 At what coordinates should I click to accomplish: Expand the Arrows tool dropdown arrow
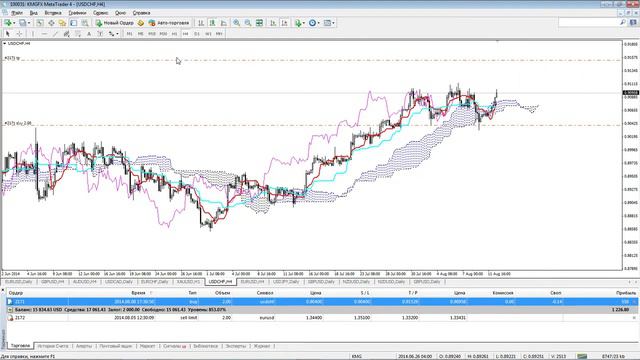pos(117,34)
